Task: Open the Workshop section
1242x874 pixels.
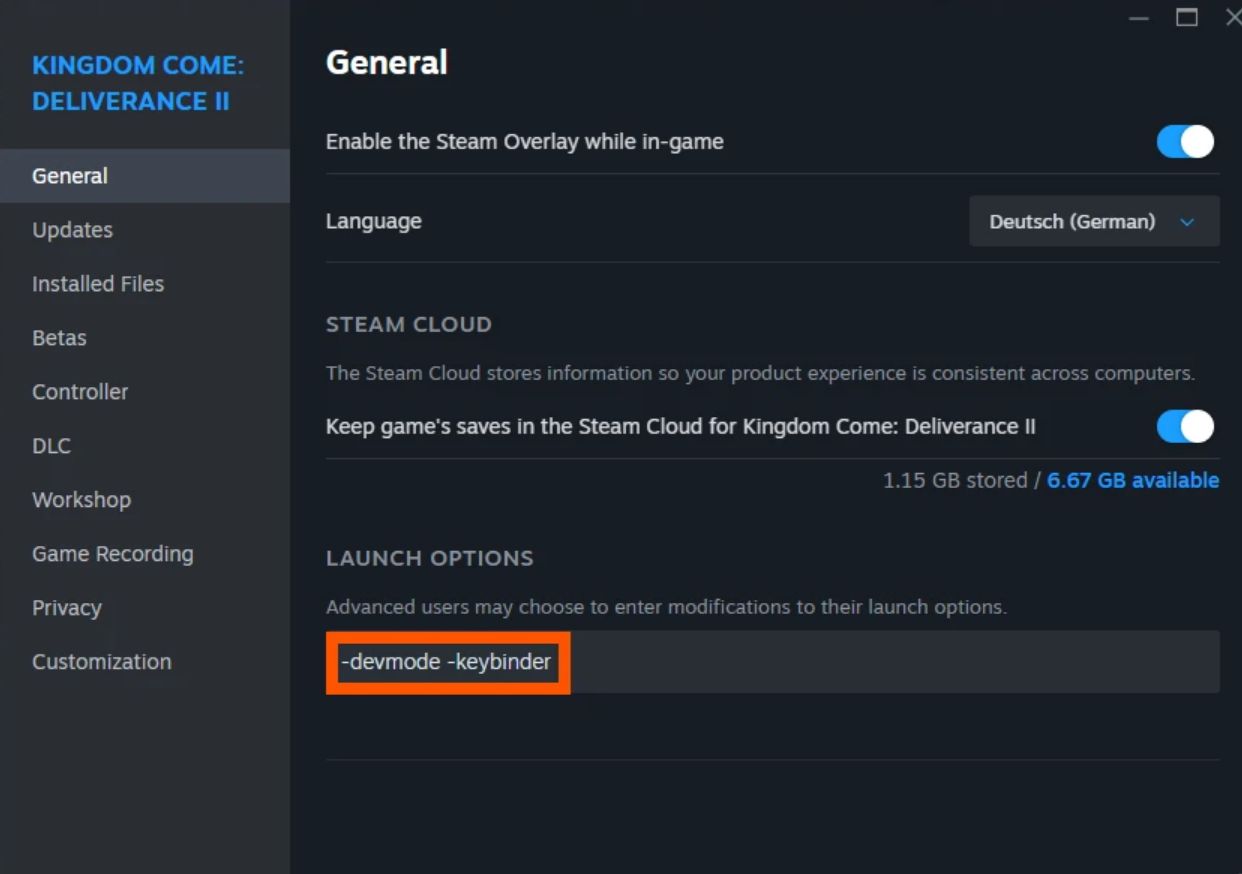Action: (x=82, y=500)
